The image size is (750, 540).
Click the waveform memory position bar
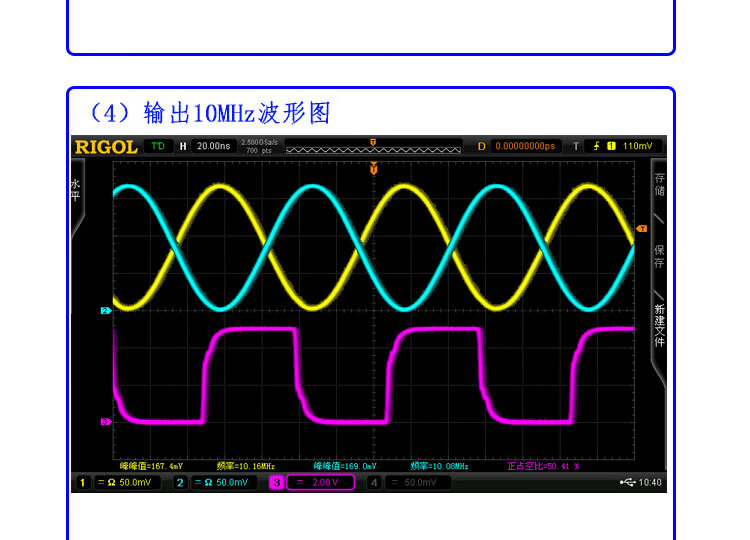coord(372,148)
